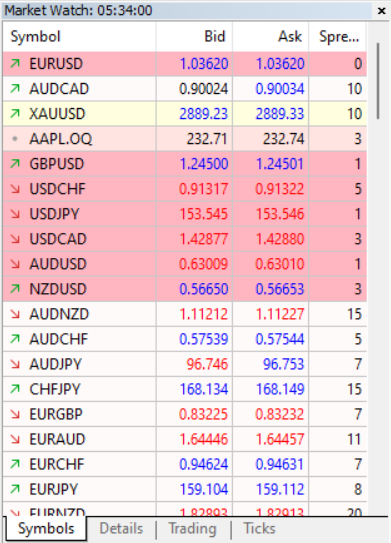
Task: Click the vertical scrollbar thumb
Action: coord(378,81)
